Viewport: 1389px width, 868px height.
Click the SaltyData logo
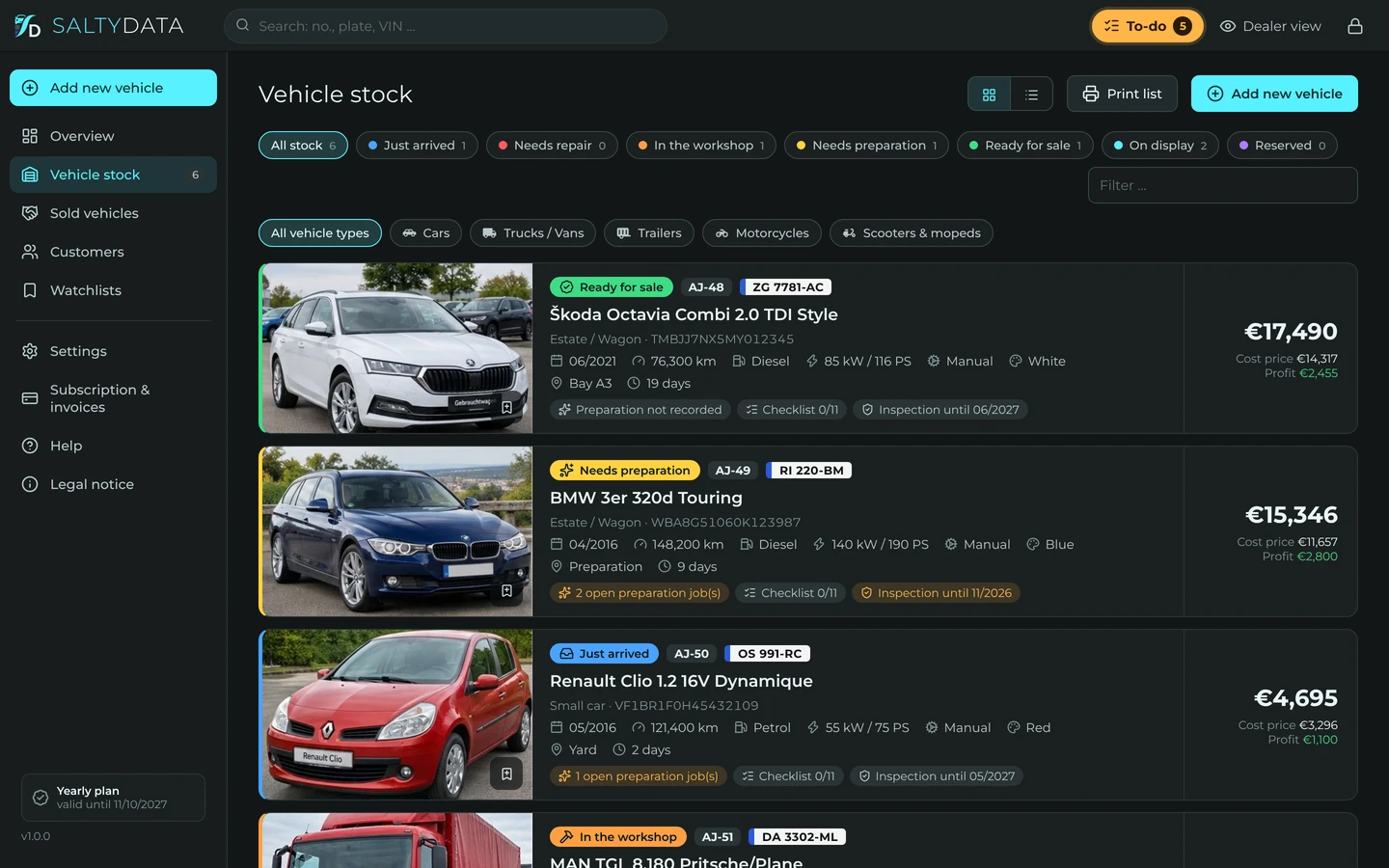click(98, 26)
